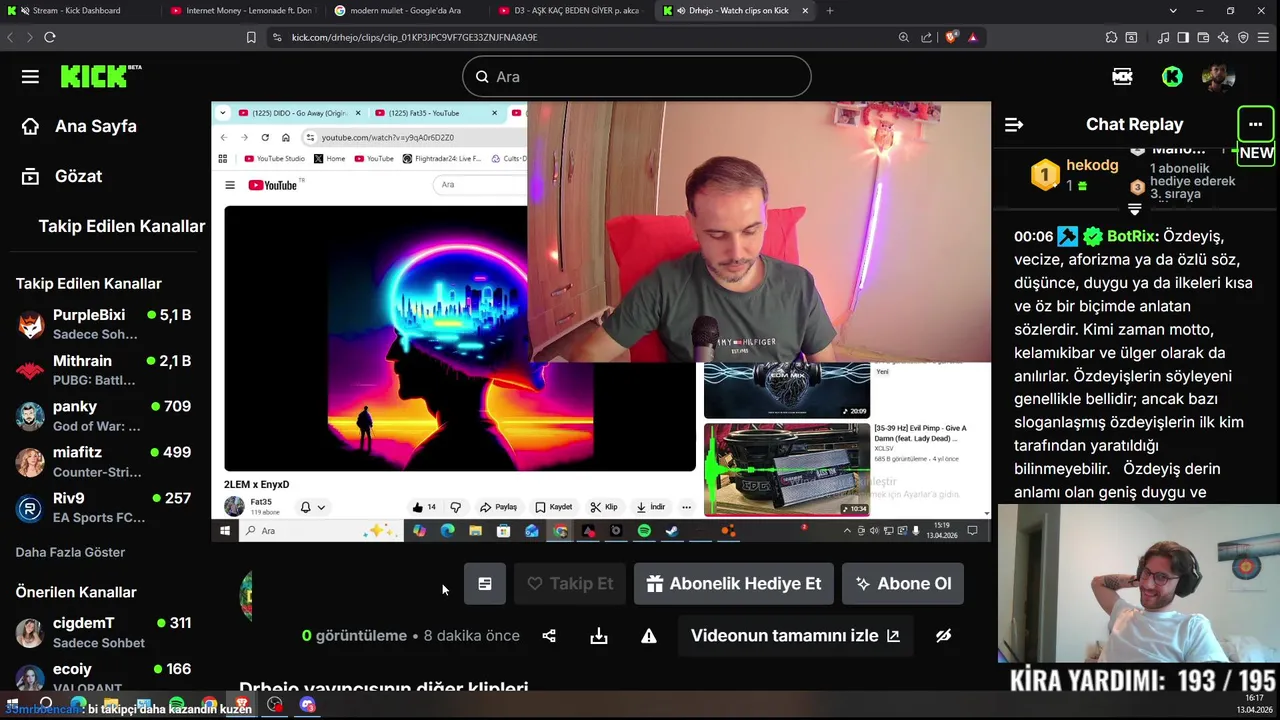Click the Abonelik Hediye Et button
The width and height of the screenshot is (1280, 720).
pyautogui.click(x=734, y=584)
